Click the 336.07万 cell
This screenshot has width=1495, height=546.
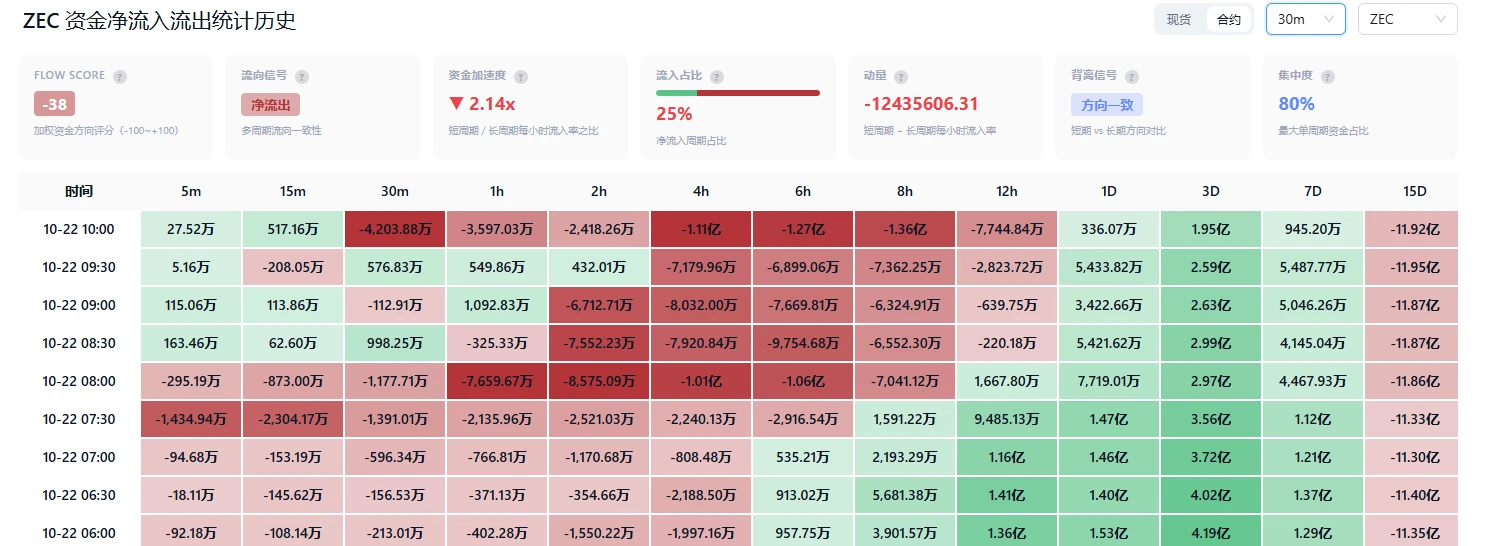(1109, 229)
